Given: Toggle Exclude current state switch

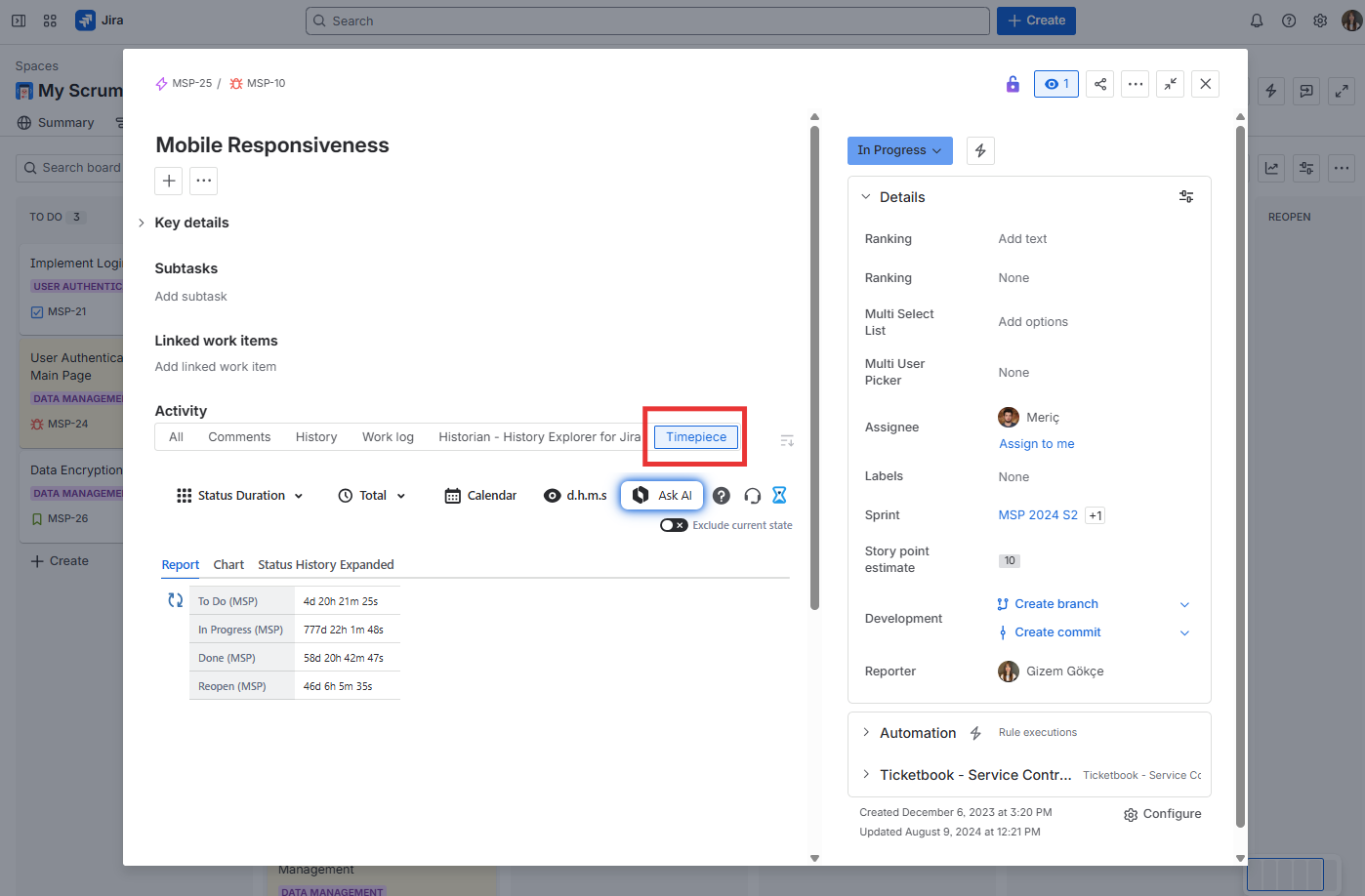Looking at the screenshot, I should (x=674, y=525).
